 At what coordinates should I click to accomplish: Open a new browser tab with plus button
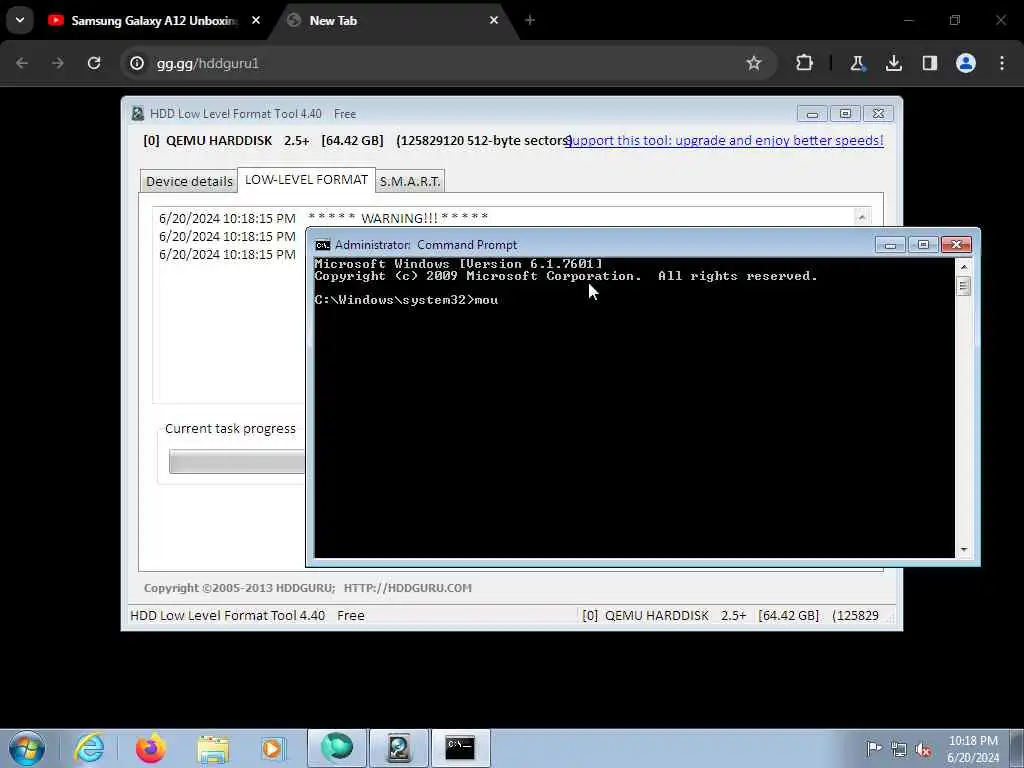530,21
